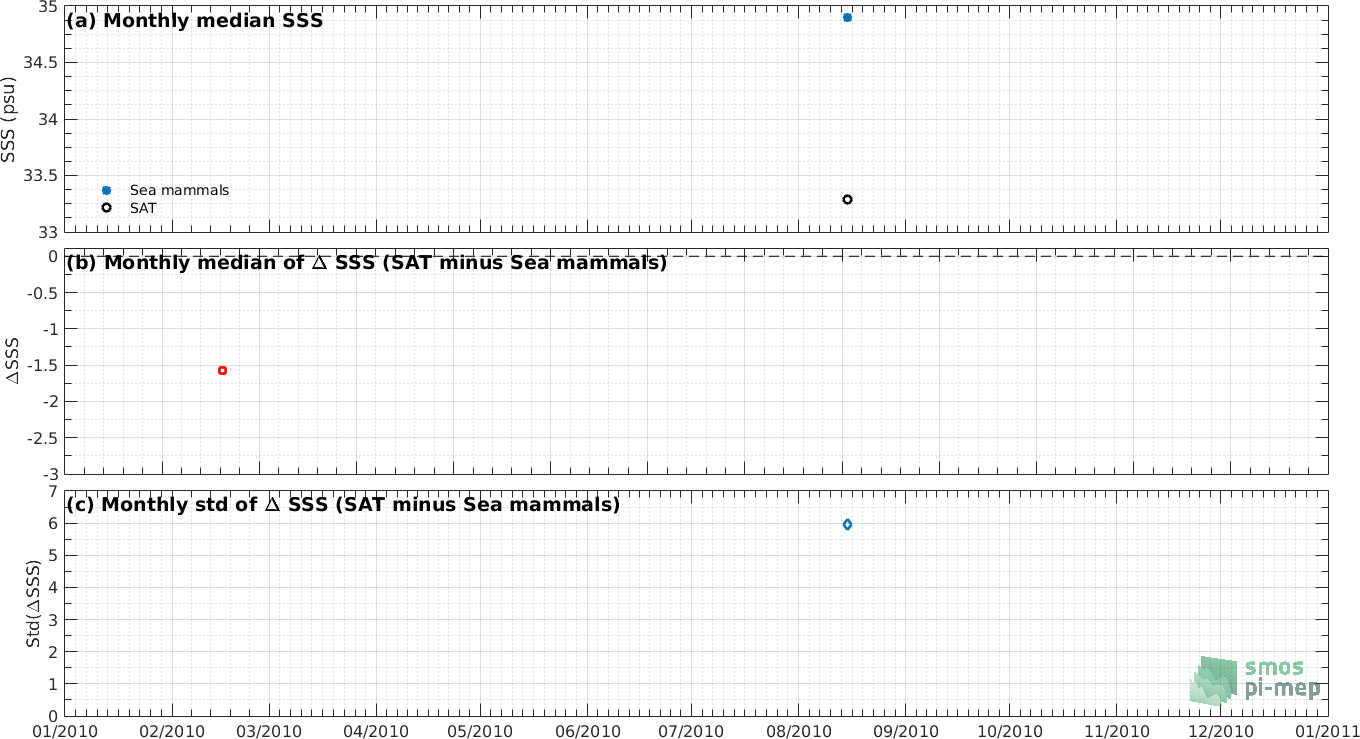Click the 12/2010 x-axis tick label
Viewport: 1360px width, 739px height.
1219,730
